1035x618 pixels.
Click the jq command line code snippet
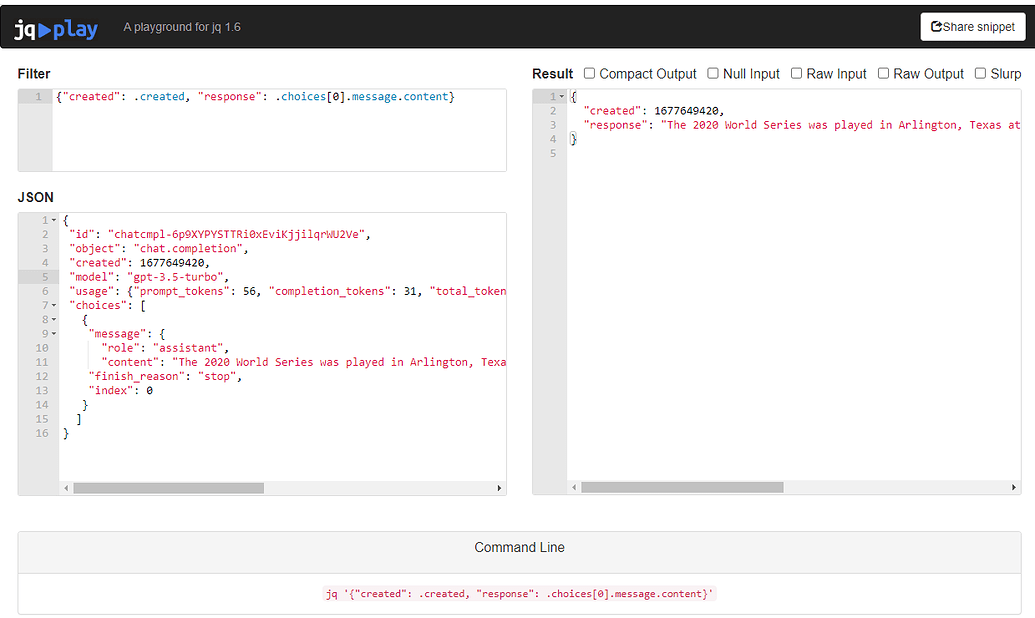[519, 594]
